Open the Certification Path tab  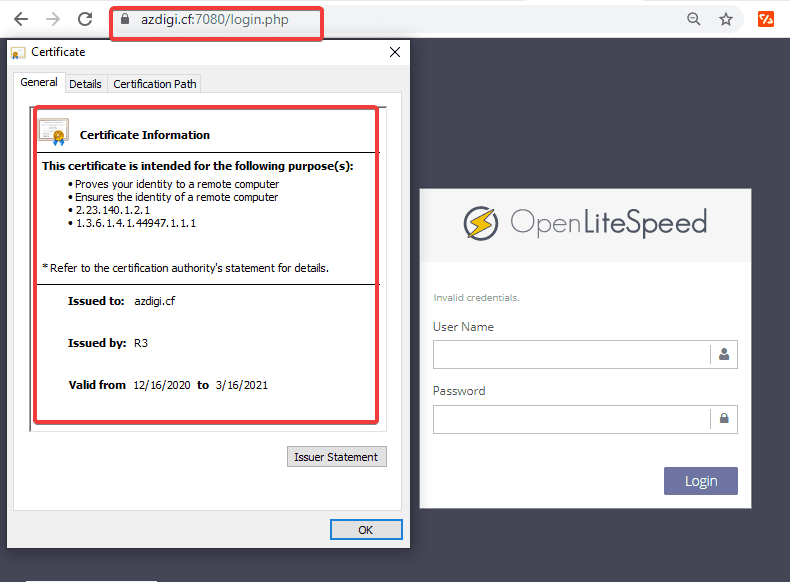(x=155, y=84)
